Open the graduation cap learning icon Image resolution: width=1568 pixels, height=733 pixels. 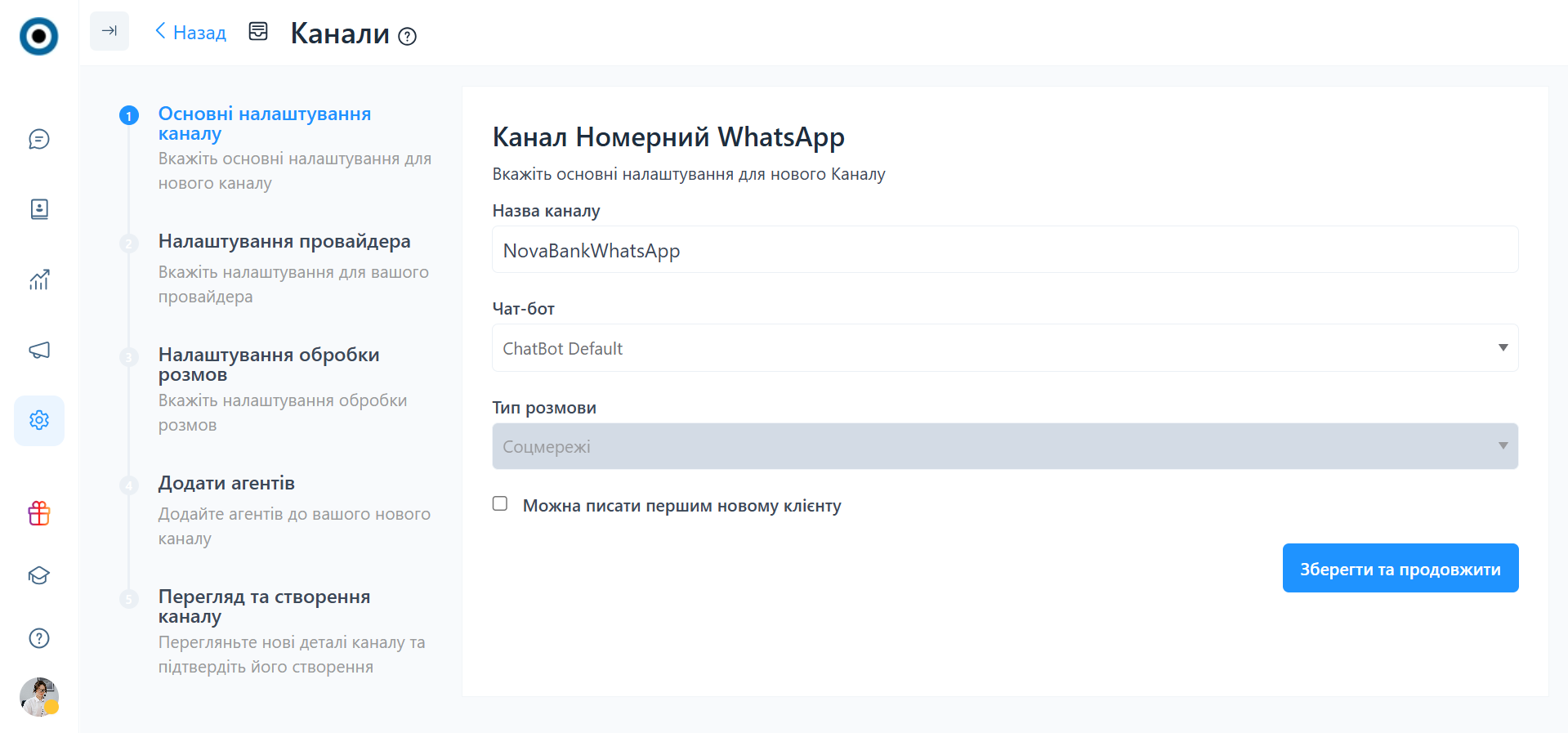[39, 576]
